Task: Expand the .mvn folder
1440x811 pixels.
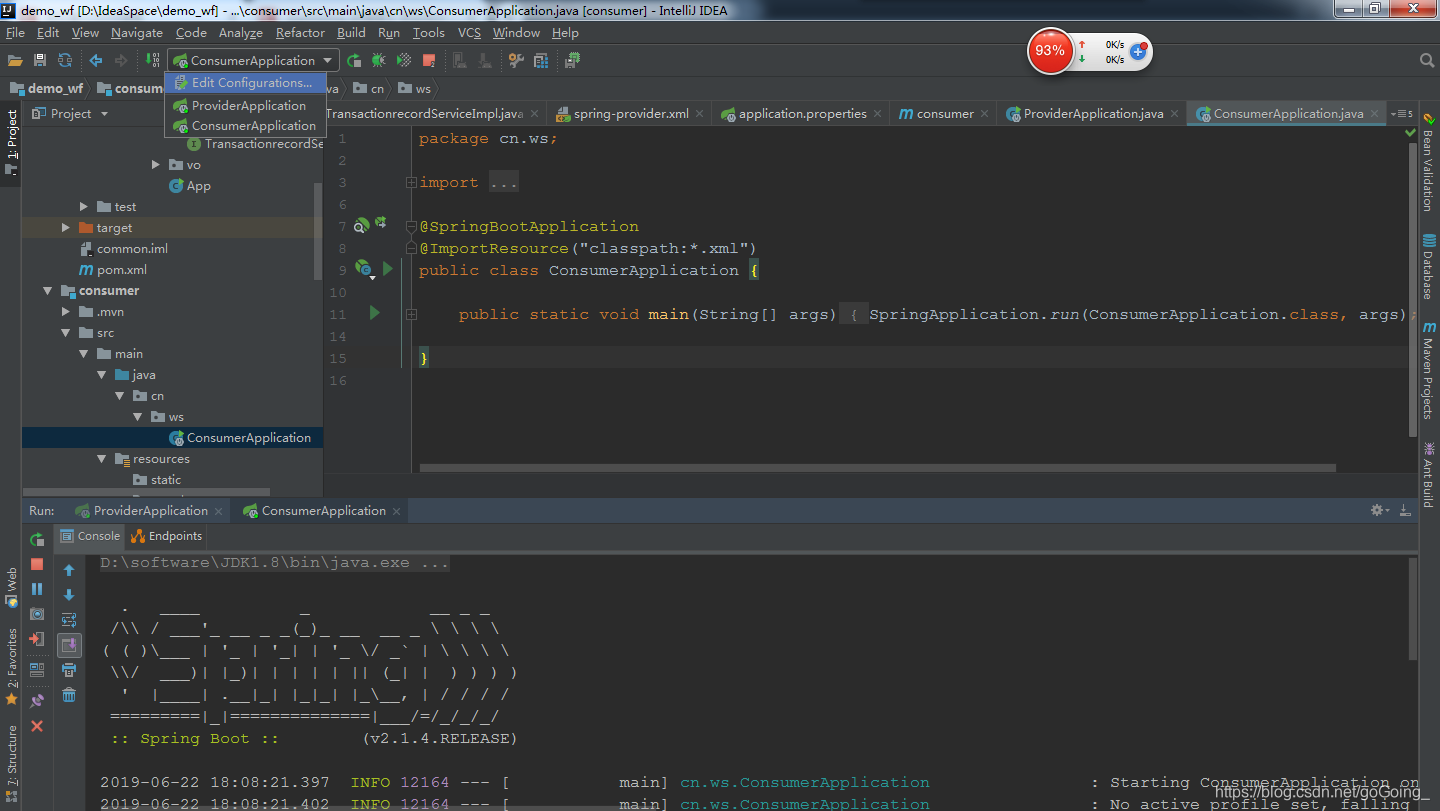Action: (x=68, y=312)
